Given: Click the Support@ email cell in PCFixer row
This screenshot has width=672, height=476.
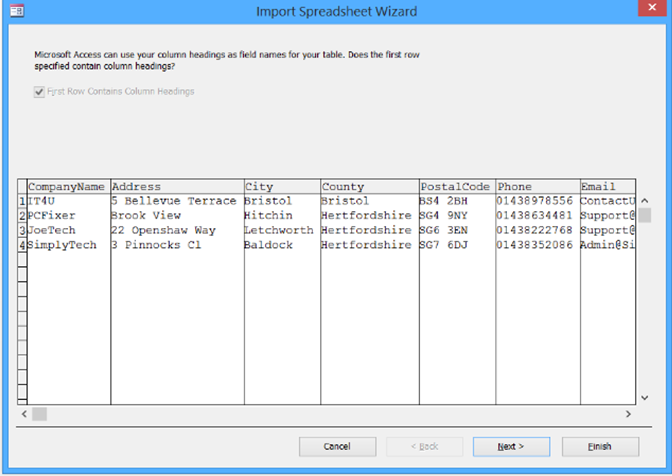Looking at the screenshot, I should coord(608,216).
